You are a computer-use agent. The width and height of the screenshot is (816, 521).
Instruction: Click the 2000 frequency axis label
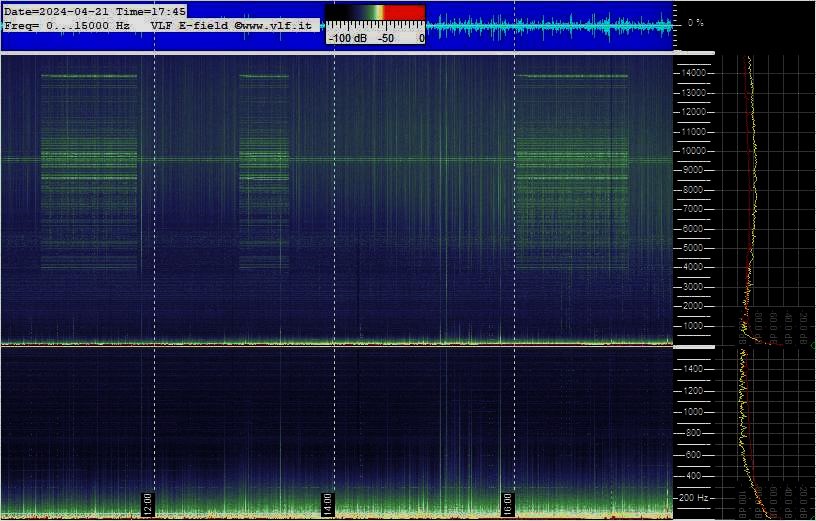coord(693,306)
